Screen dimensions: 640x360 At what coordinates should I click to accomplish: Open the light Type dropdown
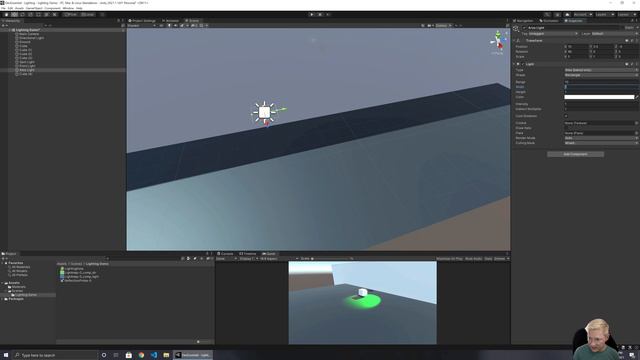click(x=601, y=70)
